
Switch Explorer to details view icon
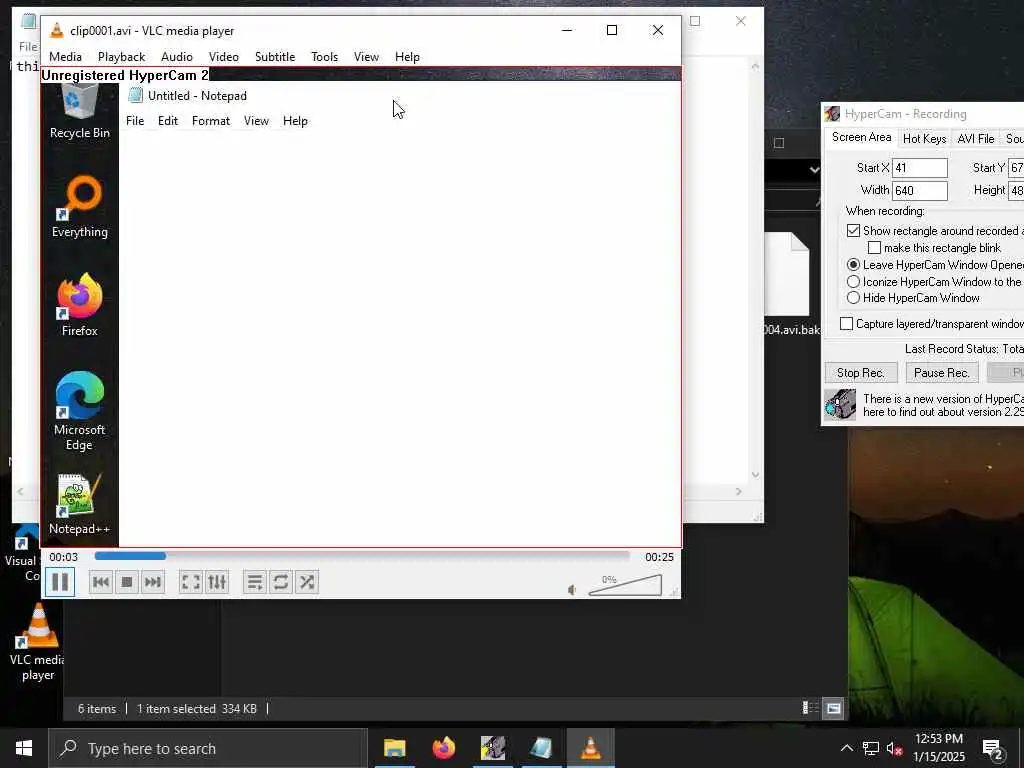810,708
